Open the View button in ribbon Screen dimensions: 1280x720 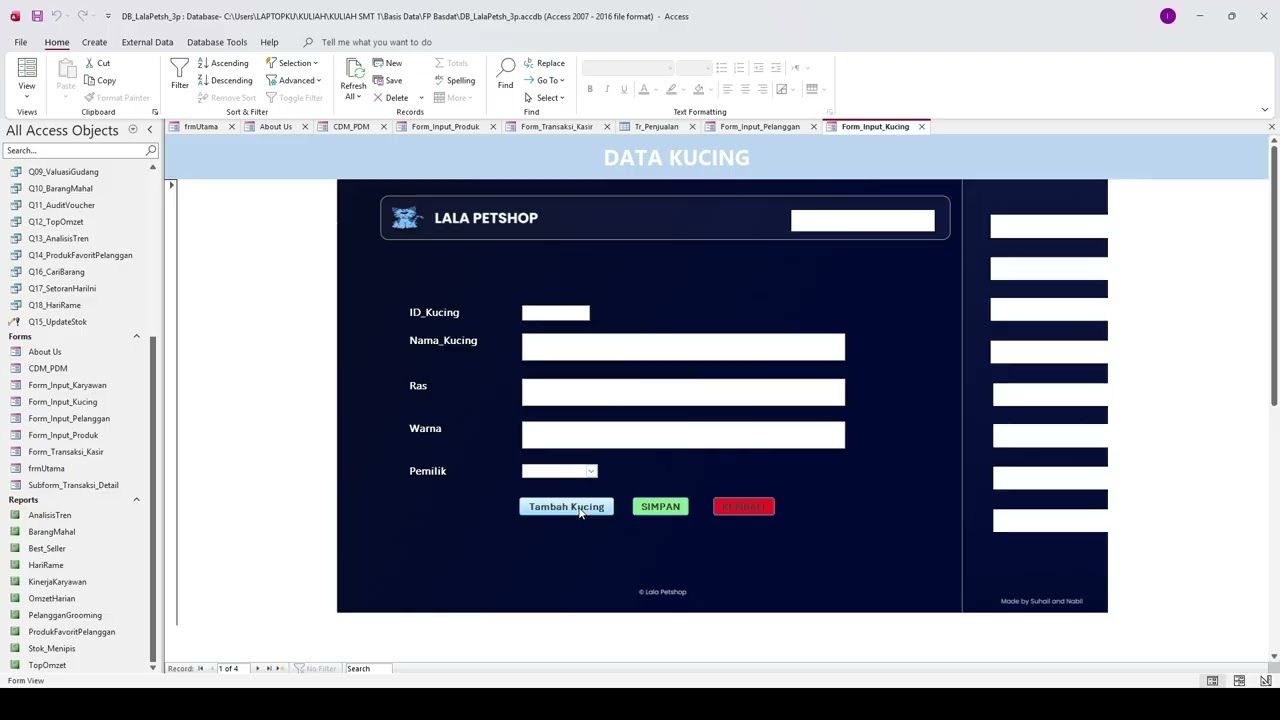click(27, 77)
